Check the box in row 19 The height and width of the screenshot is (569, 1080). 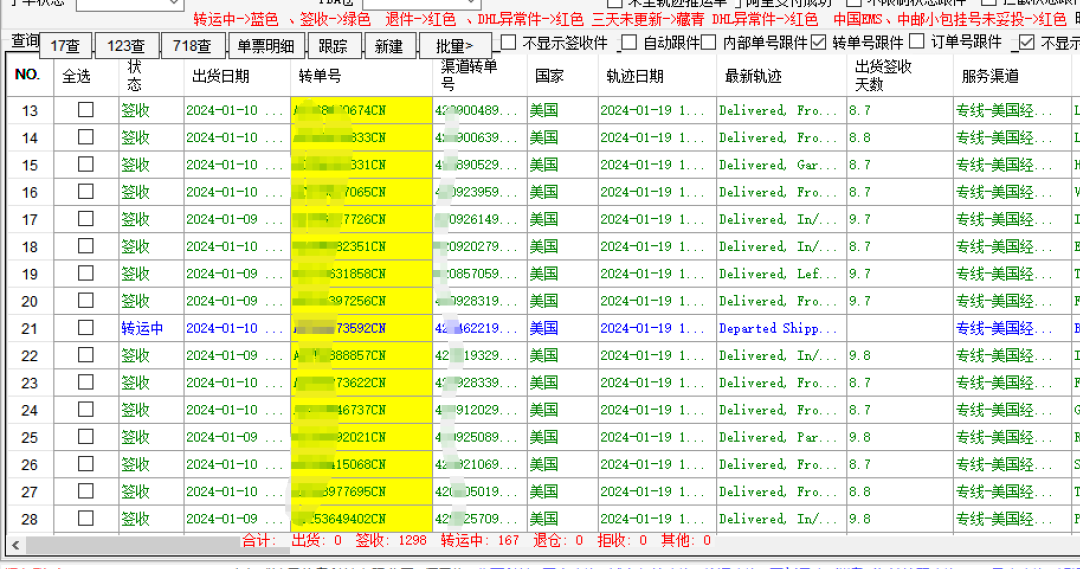pos(85,273)
